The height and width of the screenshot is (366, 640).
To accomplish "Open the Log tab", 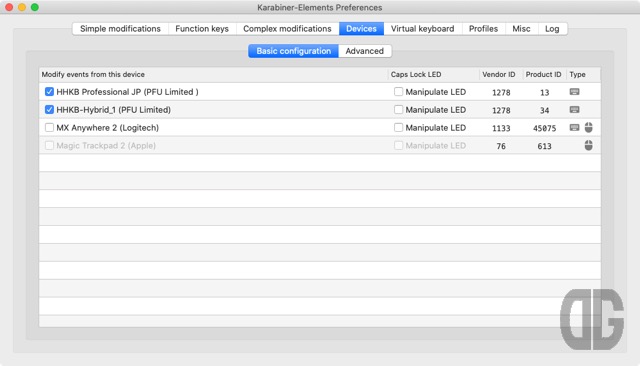I will click(x=552, y=29).
